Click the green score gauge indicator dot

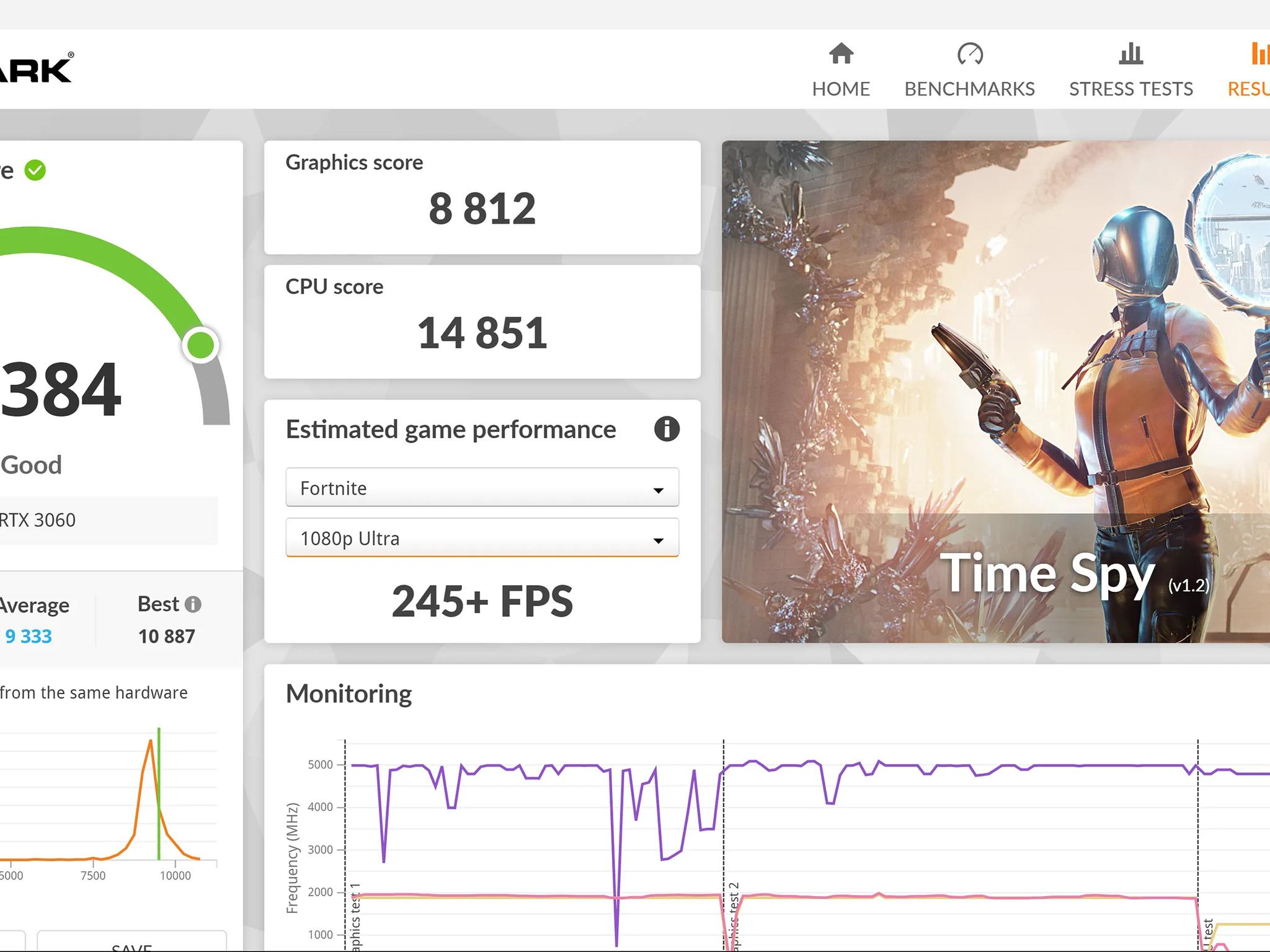tap(200, 344)
